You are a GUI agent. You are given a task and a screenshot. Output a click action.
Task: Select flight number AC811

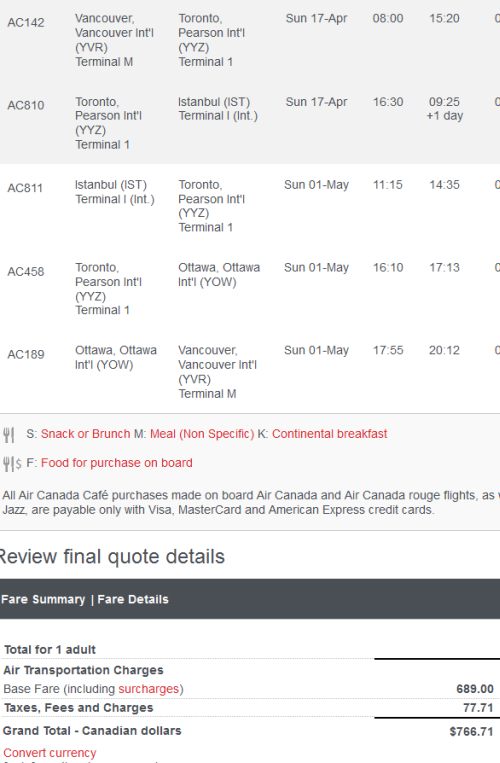(x=26, y=188)
